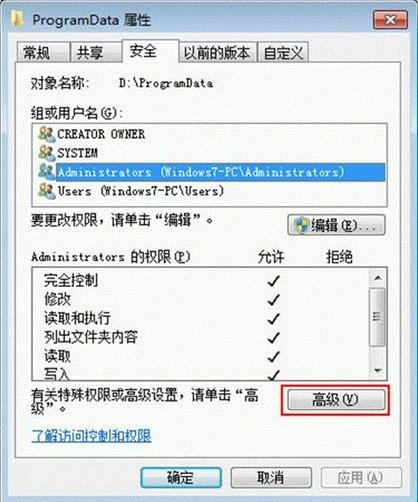
Task: Click the Users group icon
Action: click(x=47, y=191)
